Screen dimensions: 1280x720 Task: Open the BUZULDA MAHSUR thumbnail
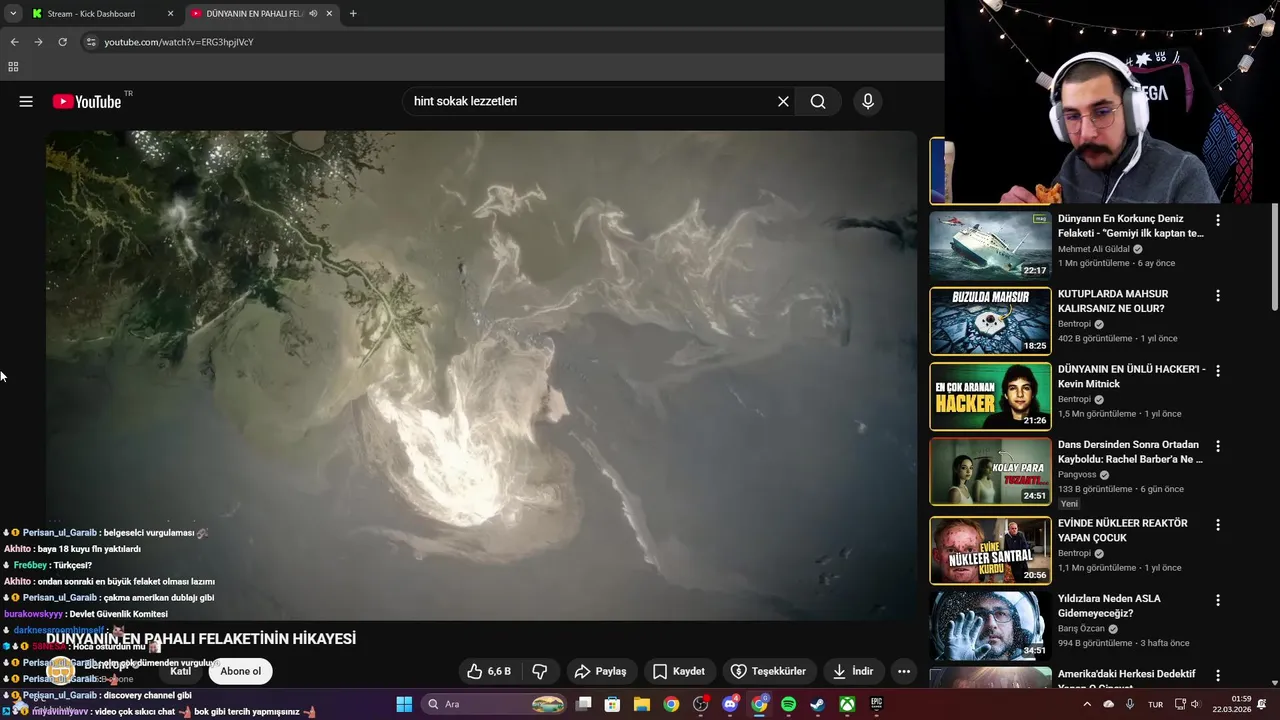[990, 321]
